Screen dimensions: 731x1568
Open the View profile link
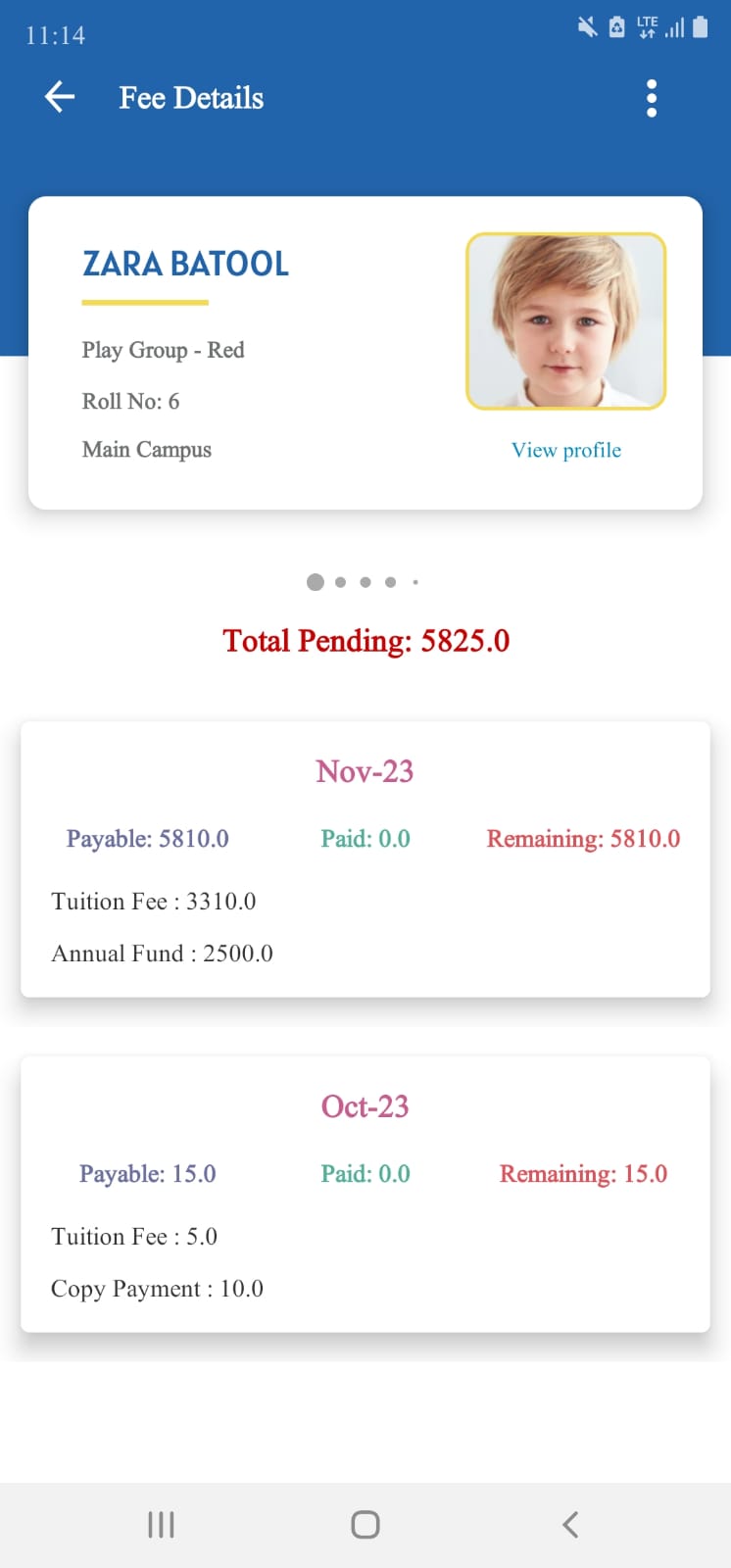tap(566, 450)
